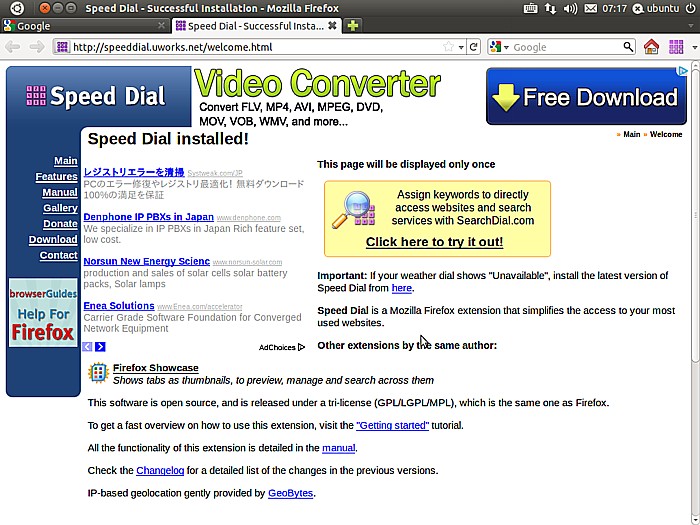This screenshot has height=525, width=700.
Task: Open the toolbar overflow dropdown arrow
Action: (x=694, y=47)
